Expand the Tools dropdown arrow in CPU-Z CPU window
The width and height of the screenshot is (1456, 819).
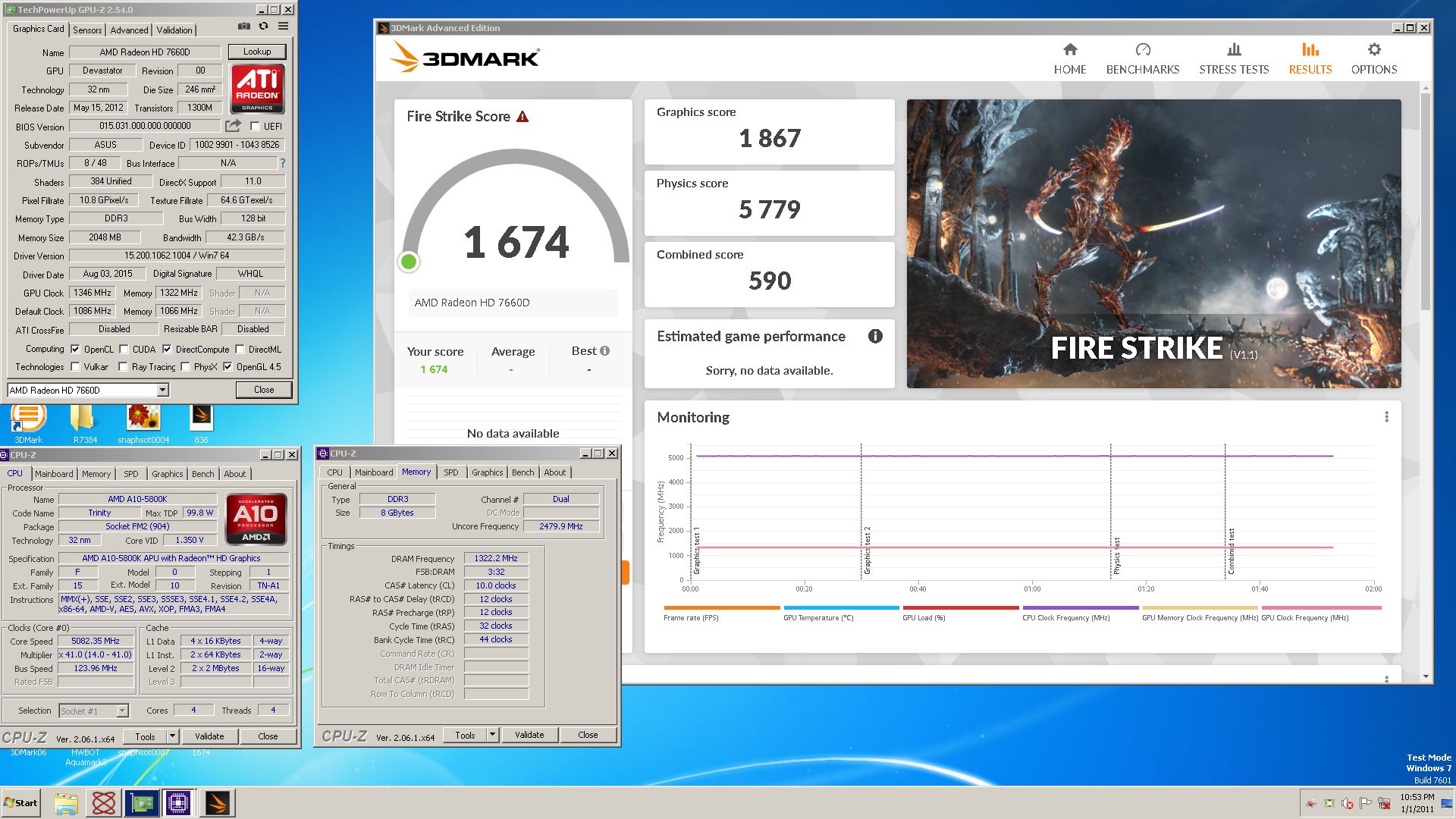tap(172, 736)
